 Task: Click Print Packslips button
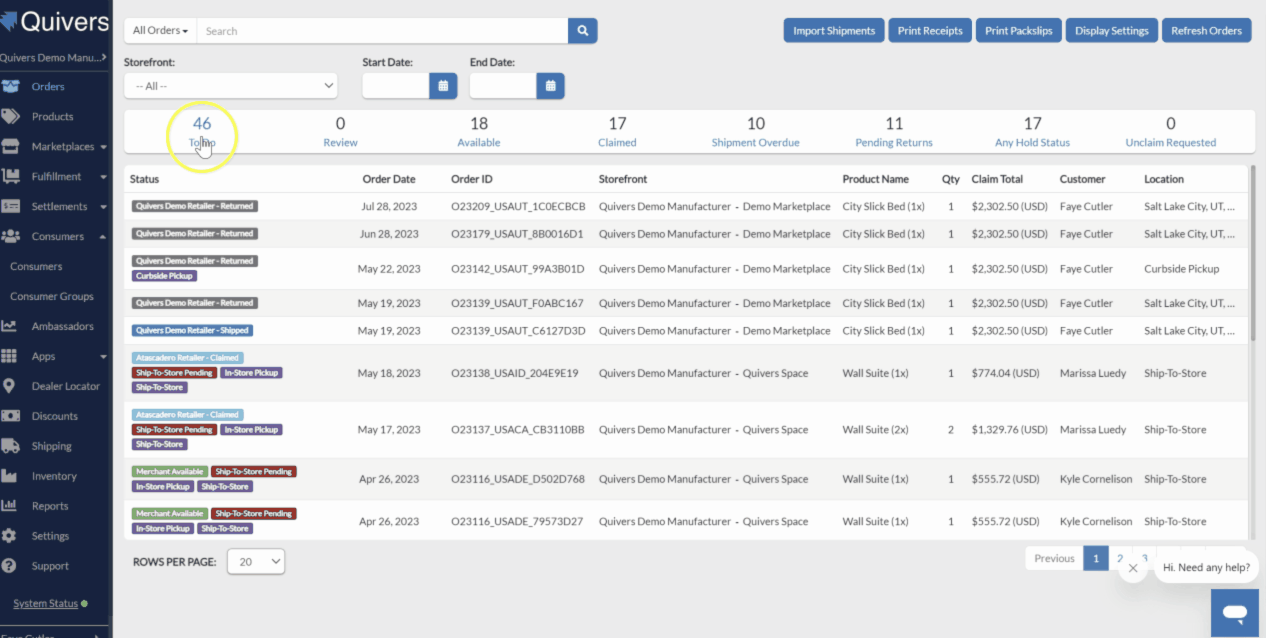tap(1018, 31)
